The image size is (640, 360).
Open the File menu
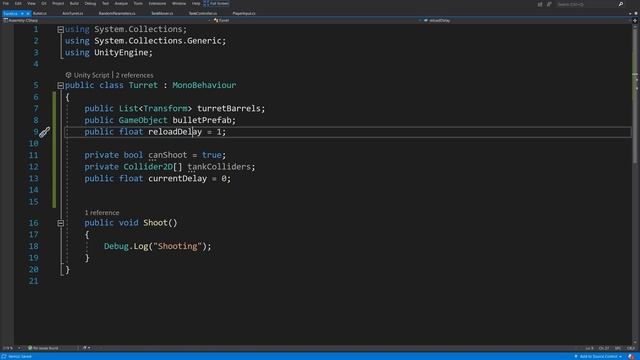click(x=6, y=3)
